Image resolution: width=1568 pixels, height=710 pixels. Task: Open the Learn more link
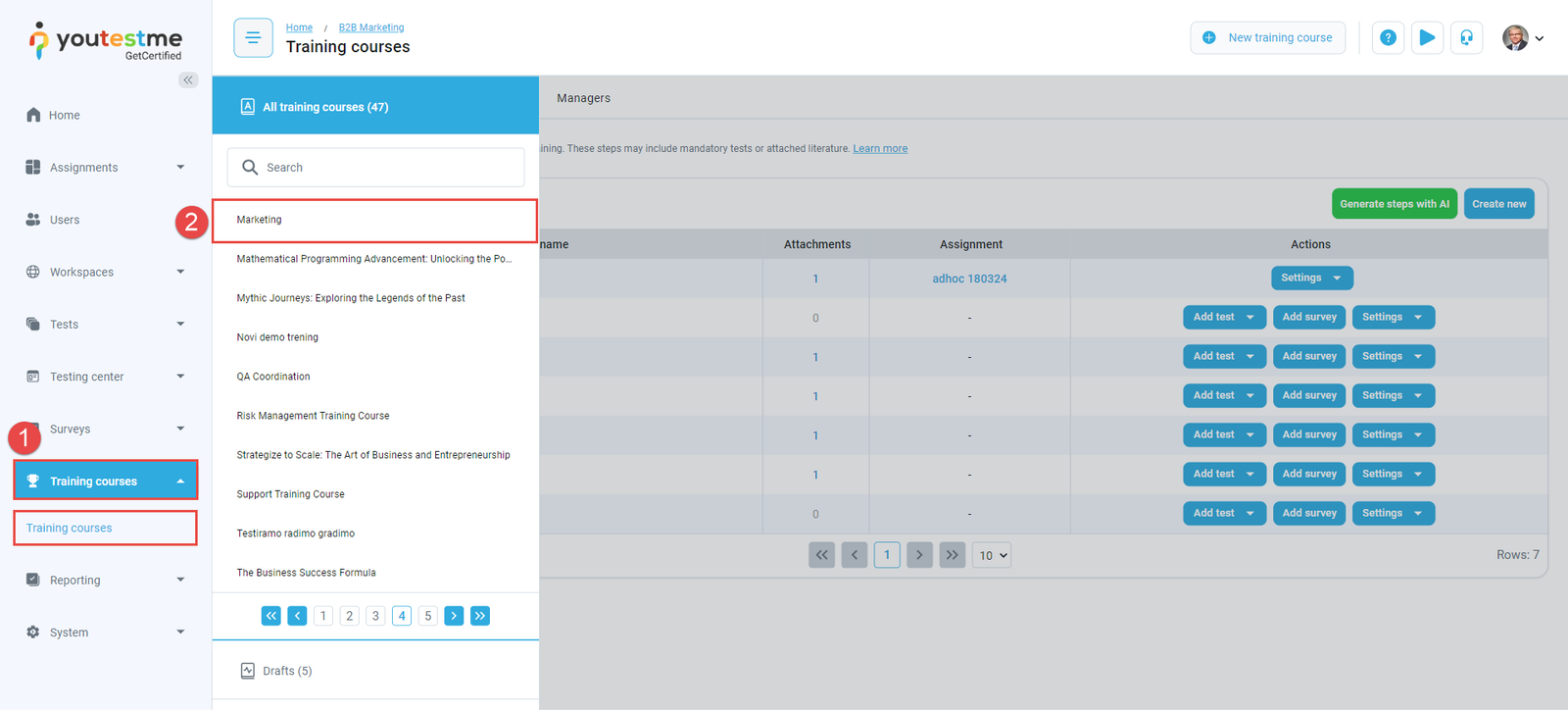point(880,149)
